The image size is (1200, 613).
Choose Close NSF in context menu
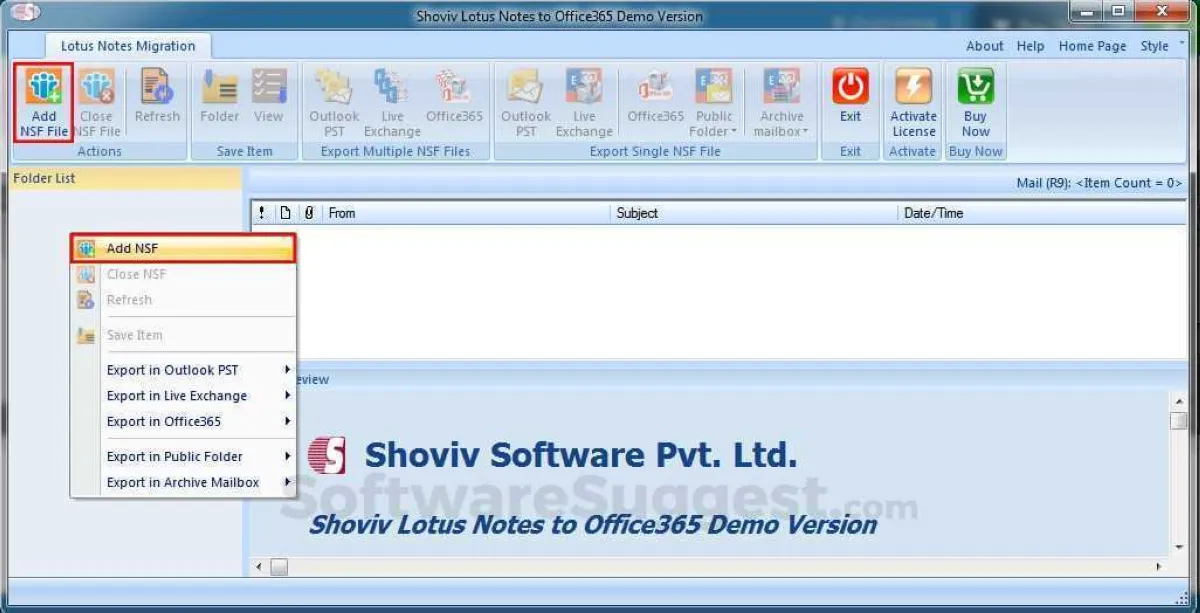pos(183,274)
